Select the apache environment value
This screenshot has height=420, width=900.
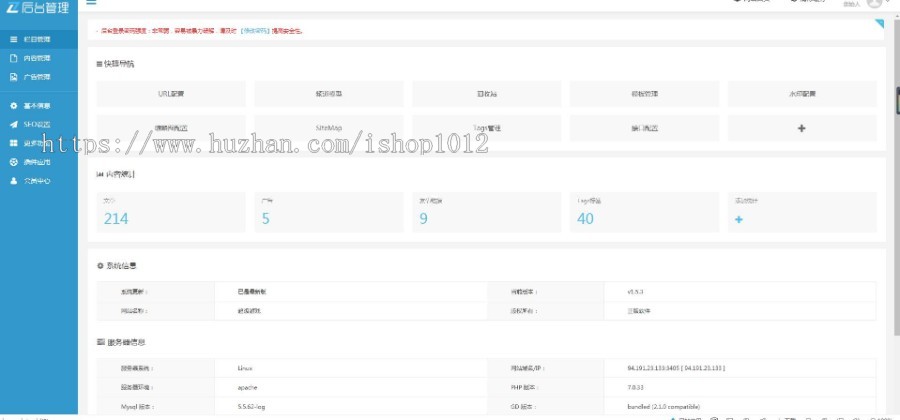[247, 387]
